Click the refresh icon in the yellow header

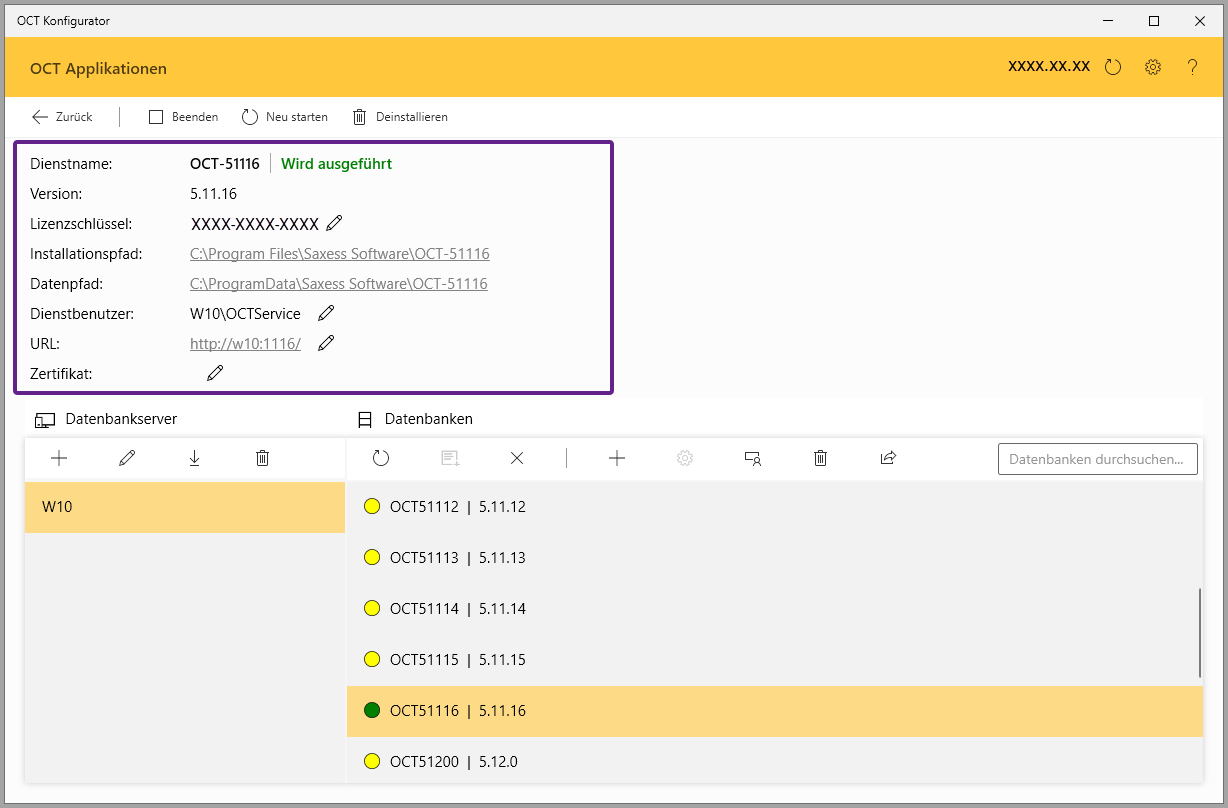pyautogui.click(x=1113, y=68)
